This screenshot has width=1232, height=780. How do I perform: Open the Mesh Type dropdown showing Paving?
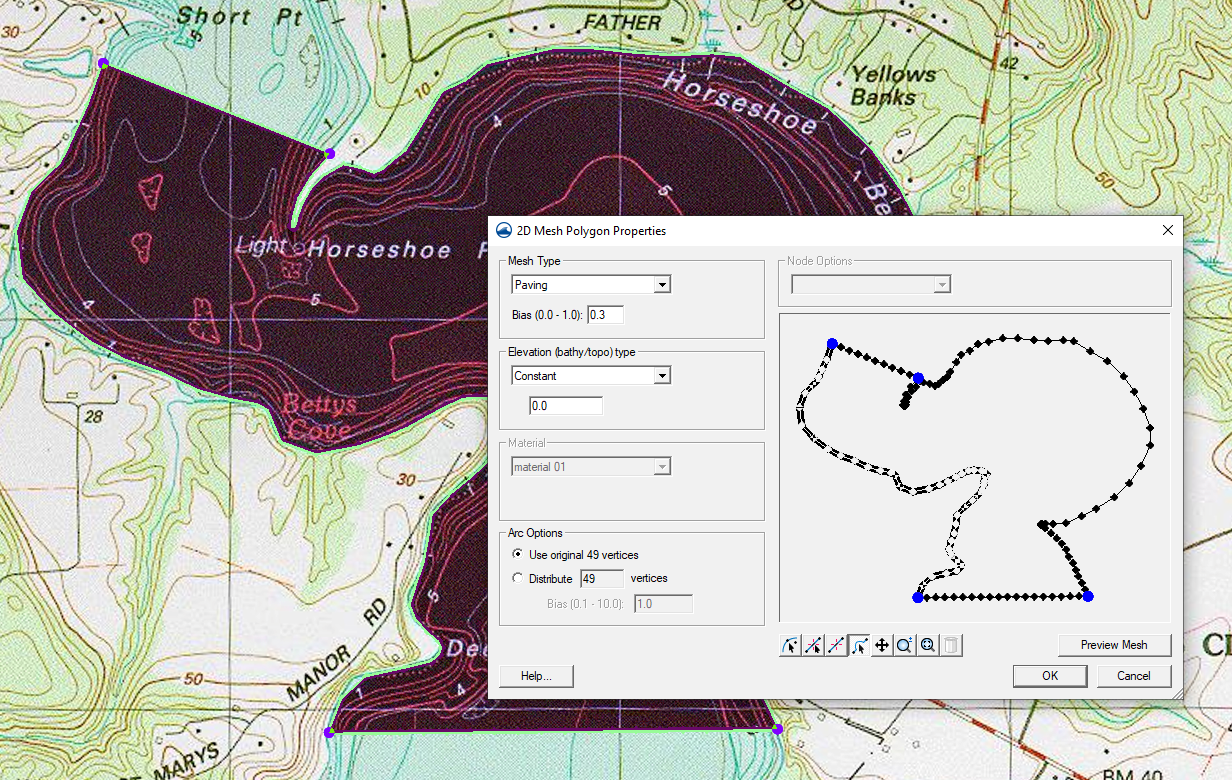pos(662,284)
